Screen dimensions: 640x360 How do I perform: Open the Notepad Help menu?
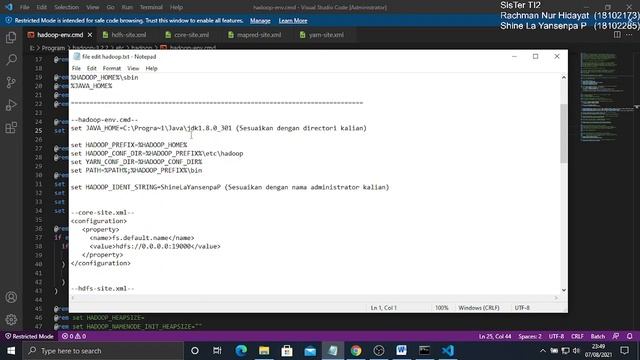click(151, 68)
